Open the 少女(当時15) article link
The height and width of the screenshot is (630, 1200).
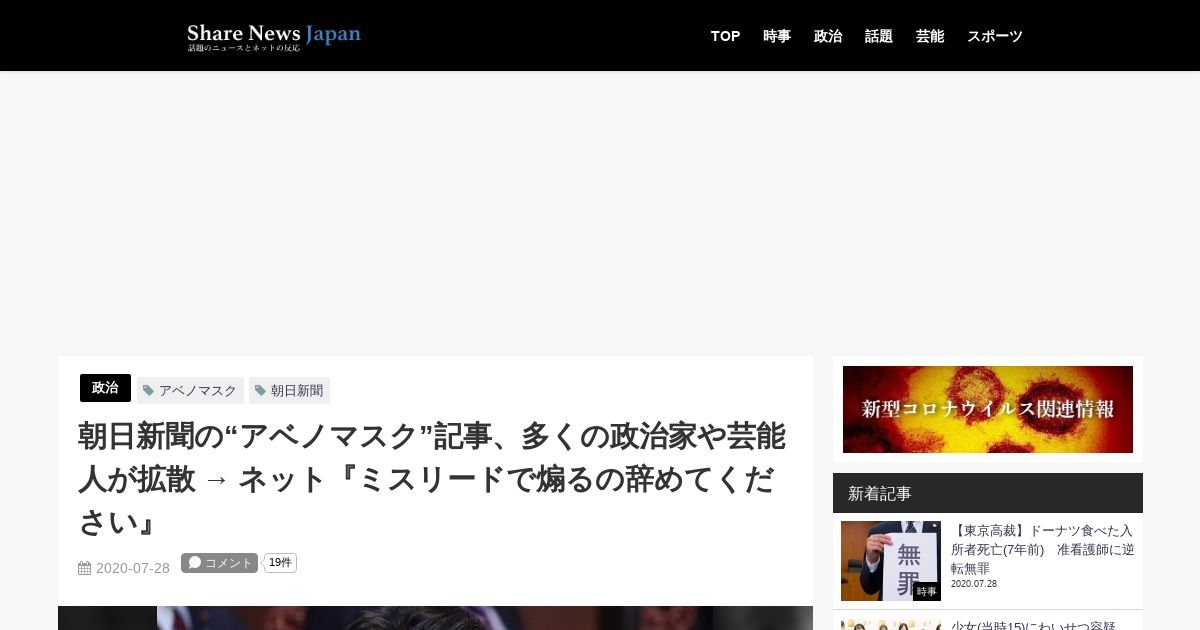click(1033, 625)
